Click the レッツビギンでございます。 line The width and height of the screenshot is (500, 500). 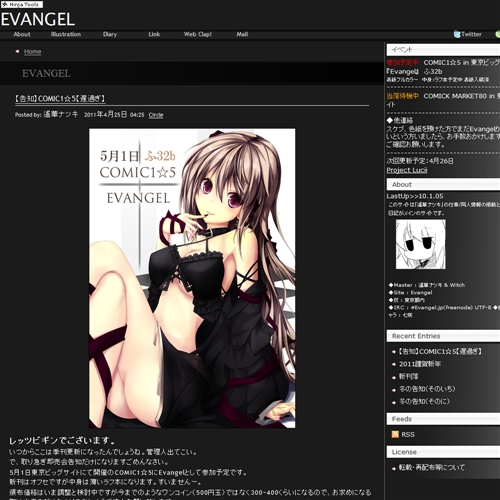[62, 441]
